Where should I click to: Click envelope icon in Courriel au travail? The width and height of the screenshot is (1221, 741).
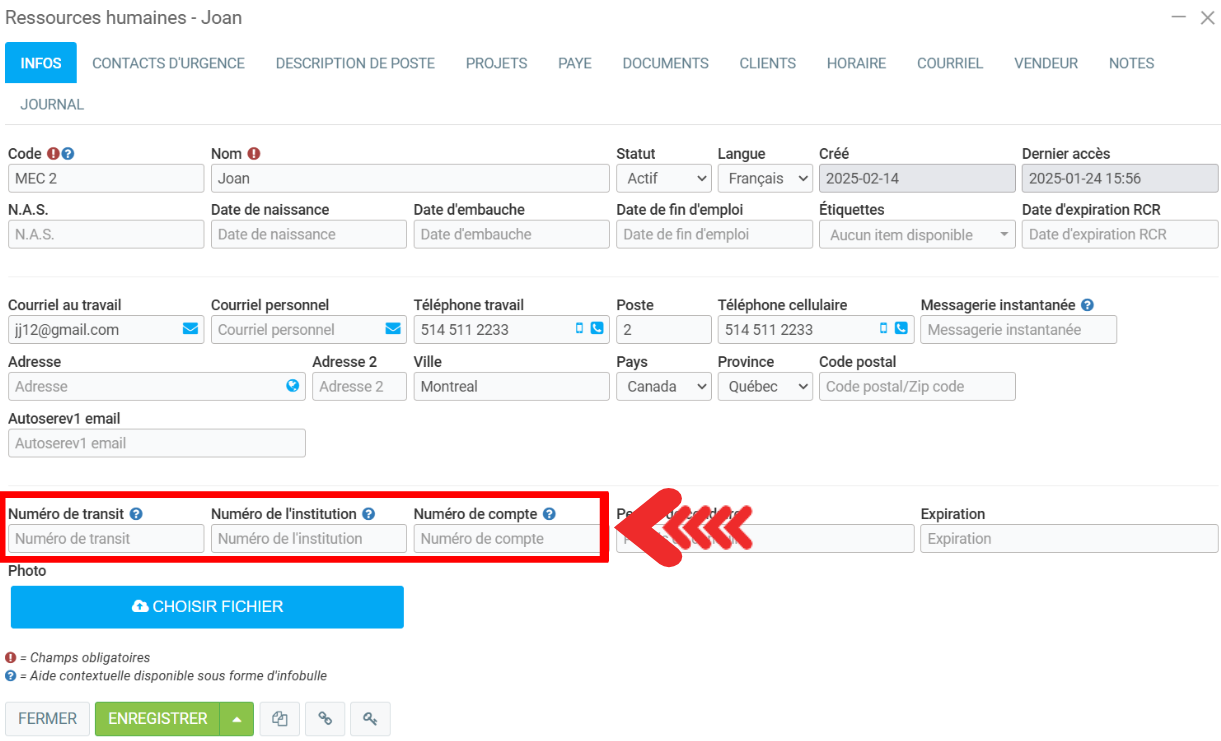point(190,329)
